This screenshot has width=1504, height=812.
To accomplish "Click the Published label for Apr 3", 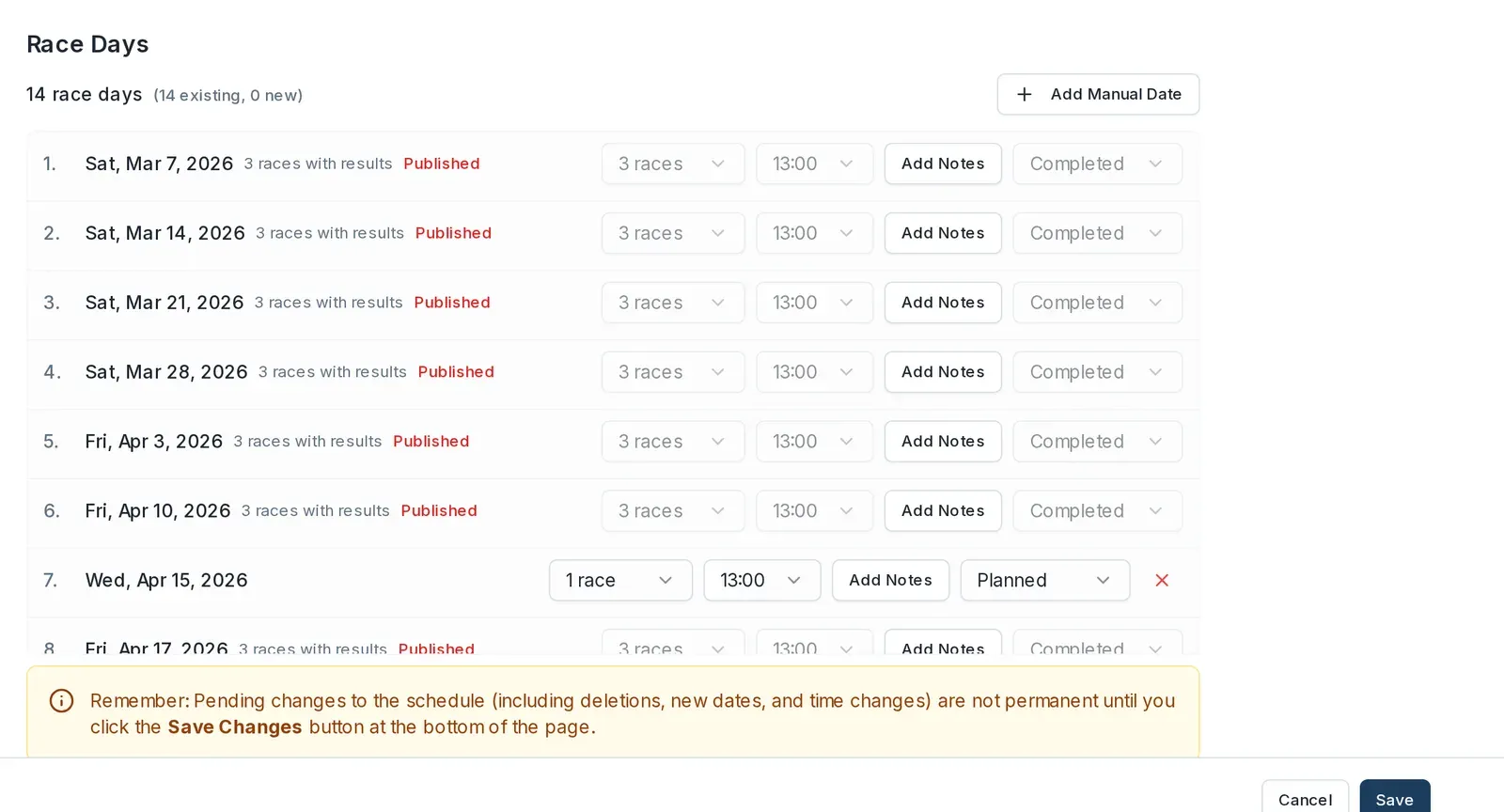I will (x=431, y=442).
